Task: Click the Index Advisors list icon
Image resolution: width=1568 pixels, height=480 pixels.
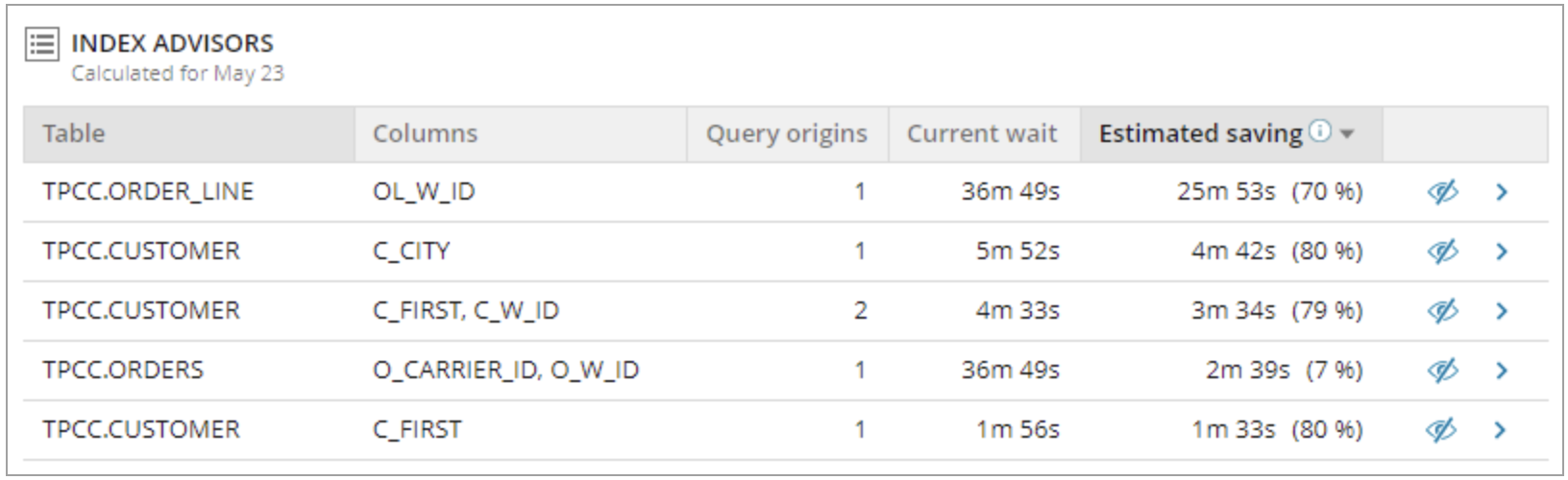Action: [x=42, y=44]
